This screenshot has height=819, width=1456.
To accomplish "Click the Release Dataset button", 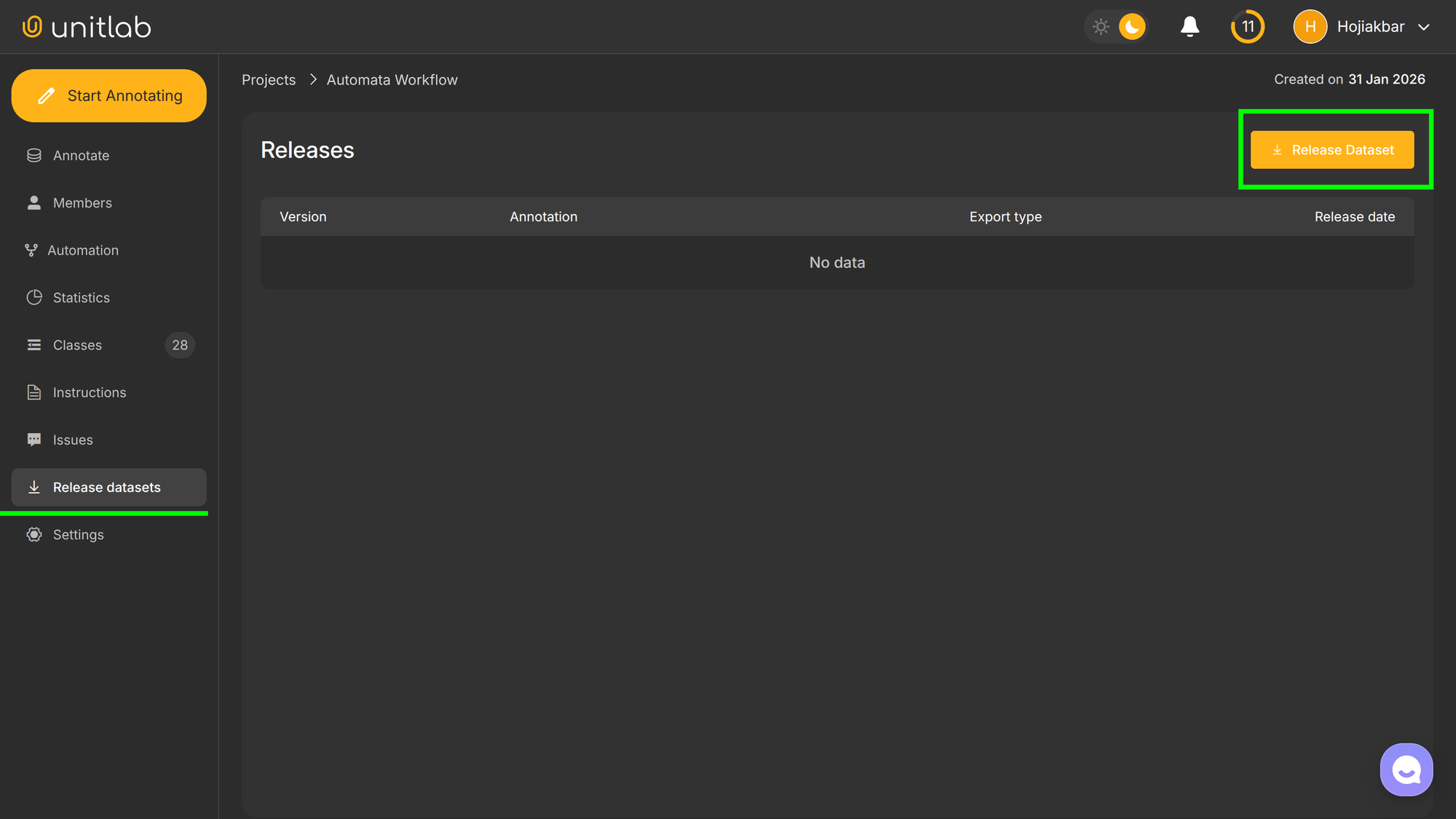I will [1333, 149].
